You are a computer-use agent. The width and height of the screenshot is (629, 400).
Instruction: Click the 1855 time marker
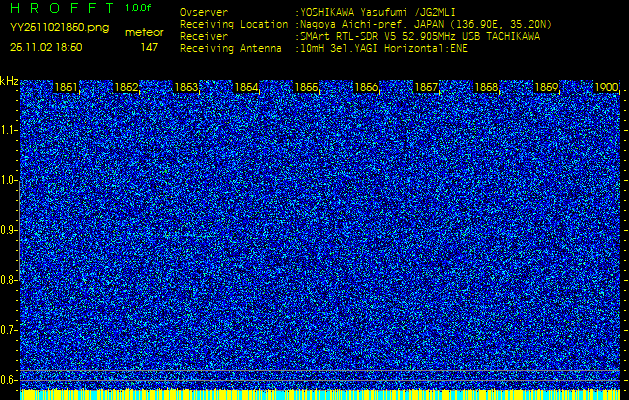306,87
